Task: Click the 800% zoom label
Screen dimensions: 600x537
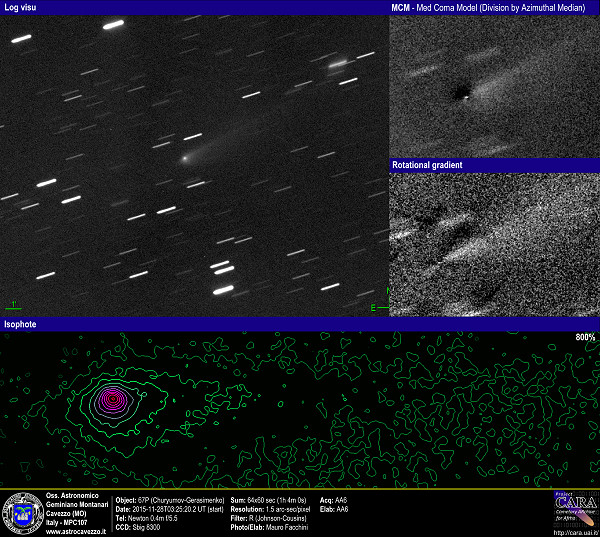Action: (585, 338)
